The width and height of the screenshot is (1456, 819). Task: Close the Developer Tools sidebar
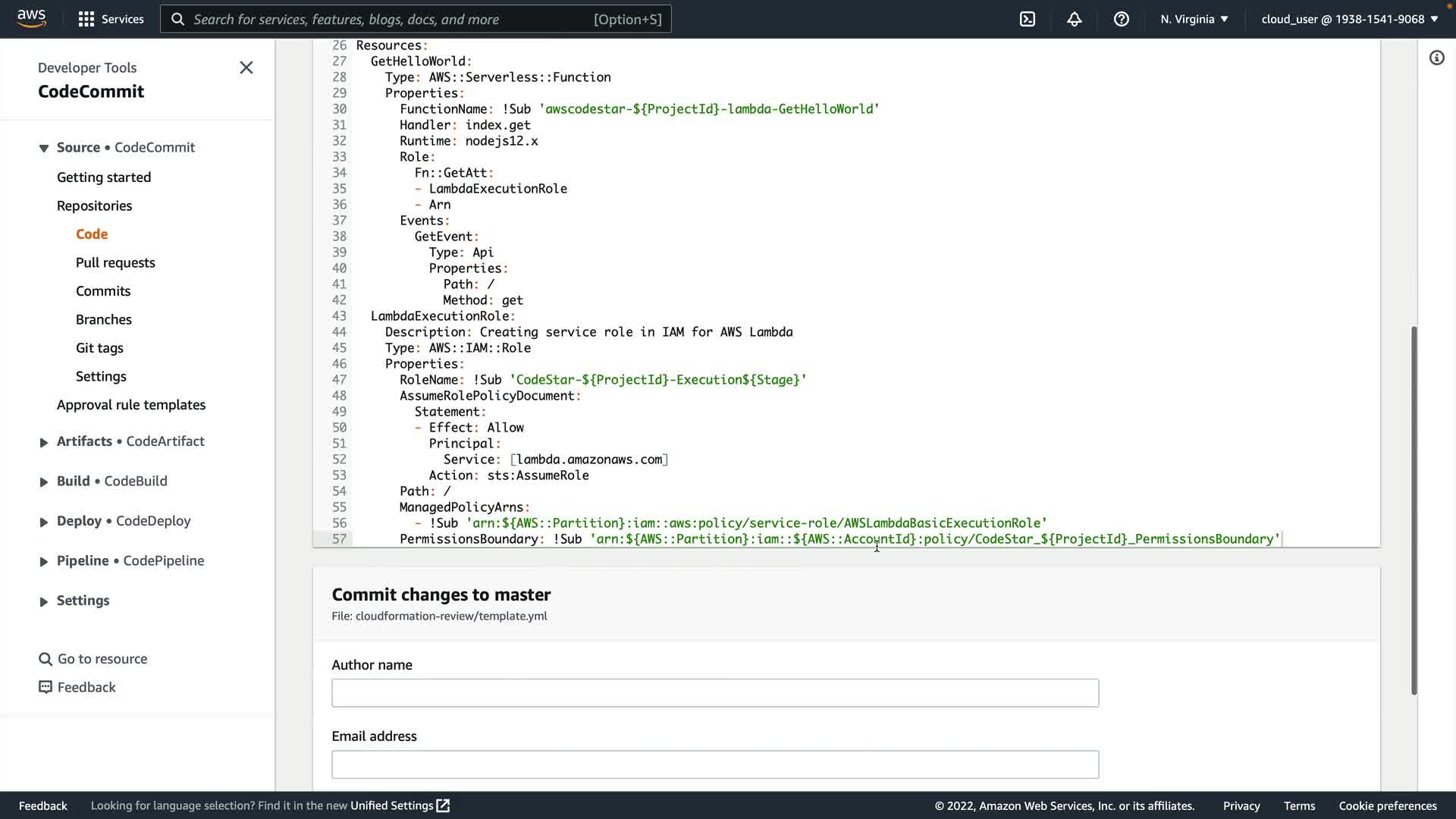(246, 67)
